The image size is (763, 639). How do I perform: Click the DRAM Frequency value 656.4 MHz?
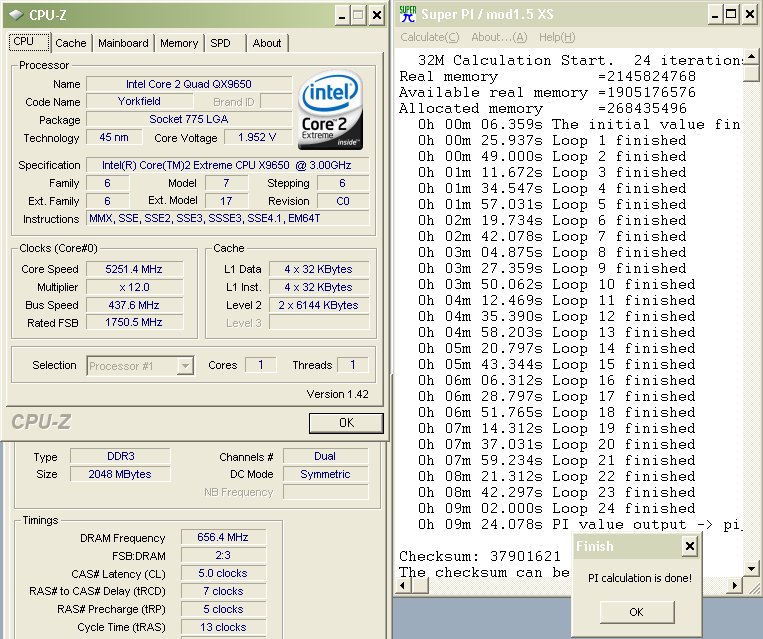click(223, 537)
